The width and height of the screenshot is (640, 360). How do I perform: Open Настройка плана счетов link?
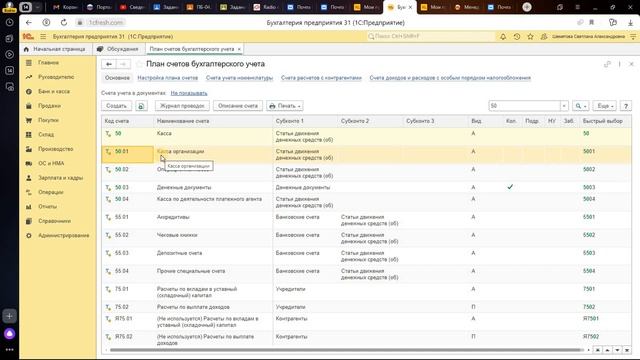point(168,78)
